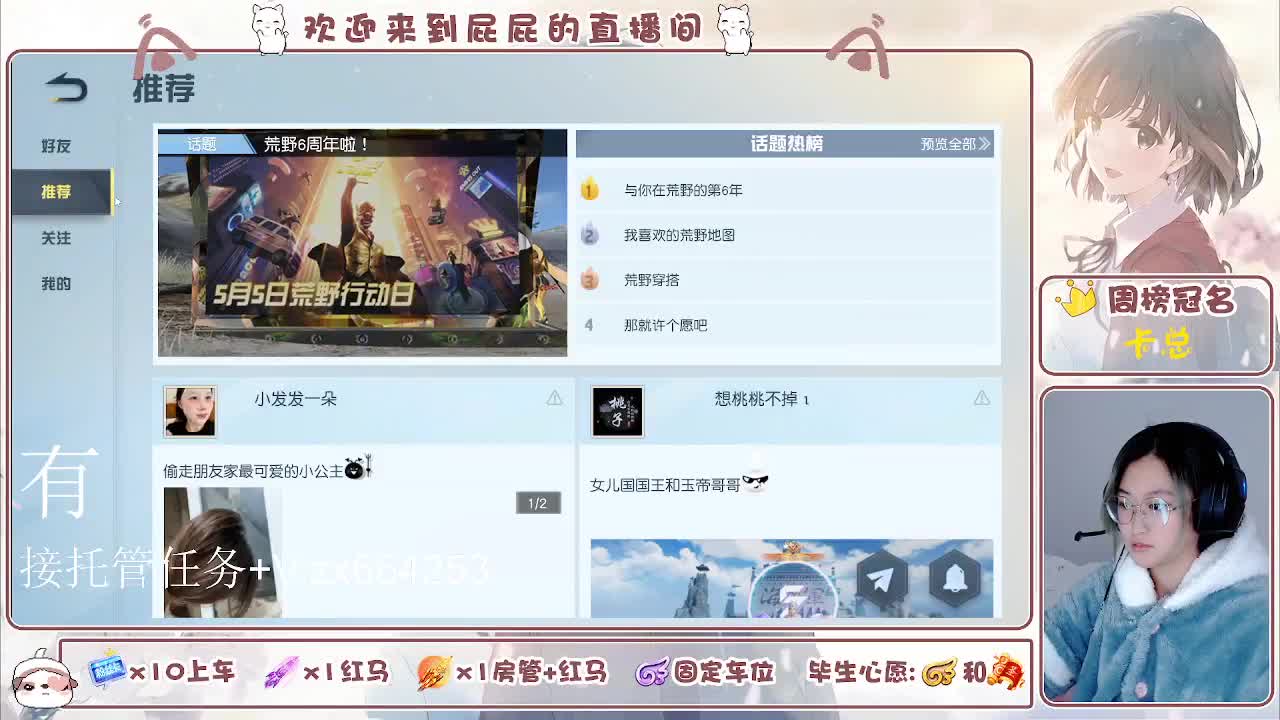
Task: Open topic 与你在荒野的第6年
Action: [683, 190]
